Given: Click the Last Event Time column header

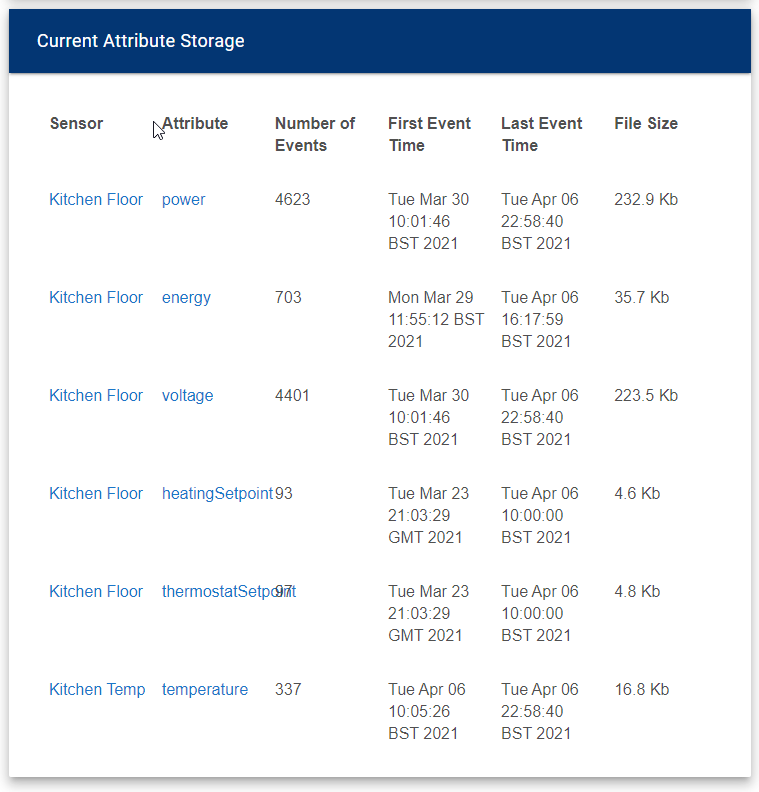Looking at the screenshot, I should pos(541,134).
